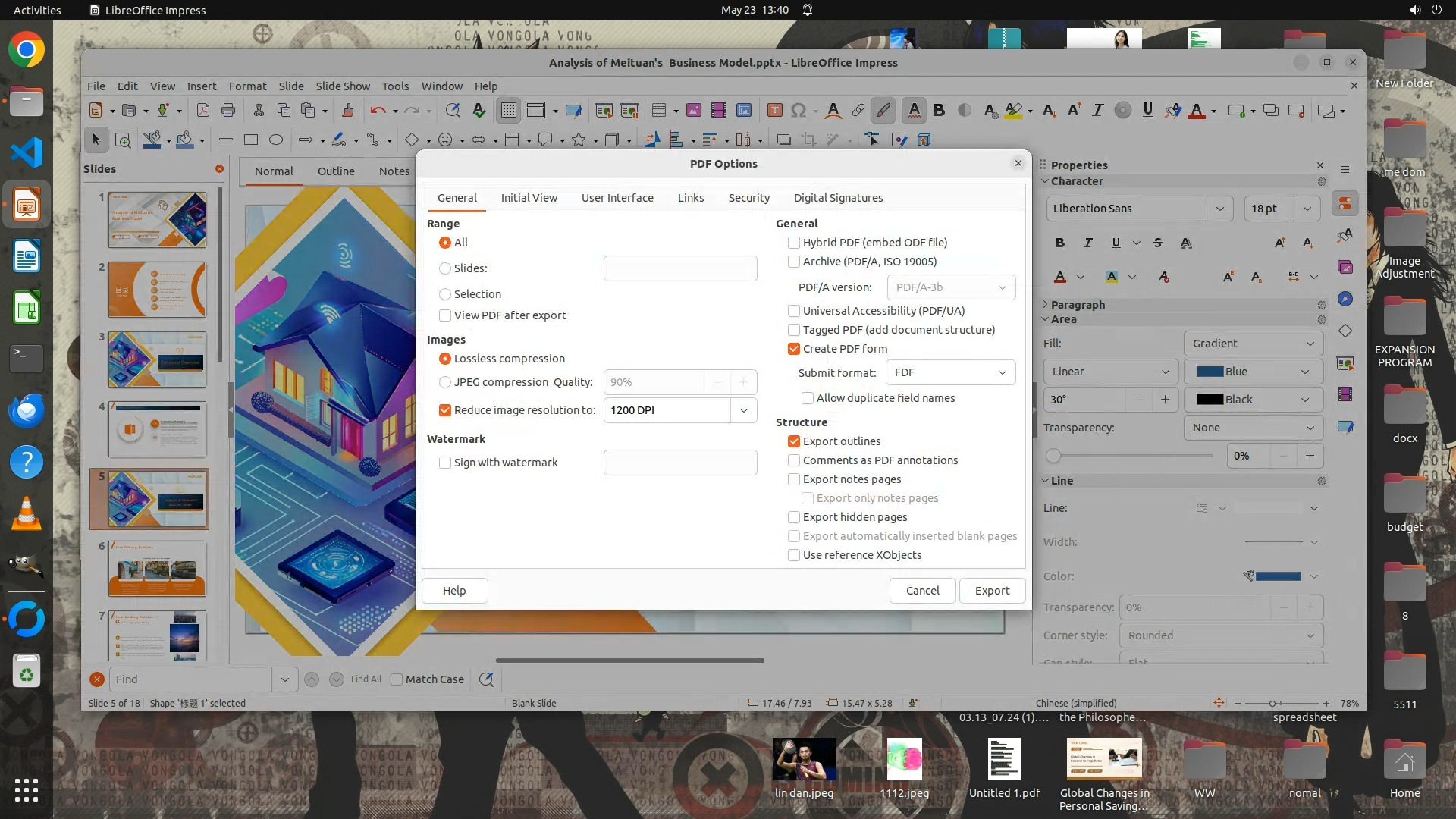Open the Sidebar Gallery icon
This screenshot has width=1456, height=819.
click(1345, 267)
